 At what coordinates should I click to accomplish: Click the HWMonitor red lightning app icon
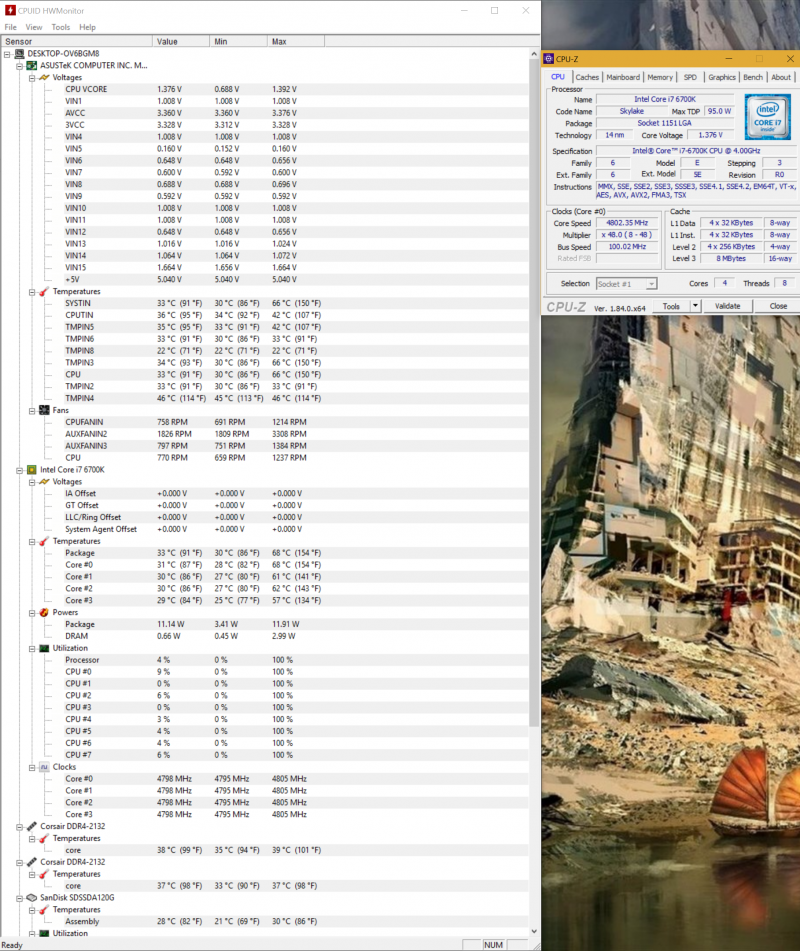coord(10,10)
